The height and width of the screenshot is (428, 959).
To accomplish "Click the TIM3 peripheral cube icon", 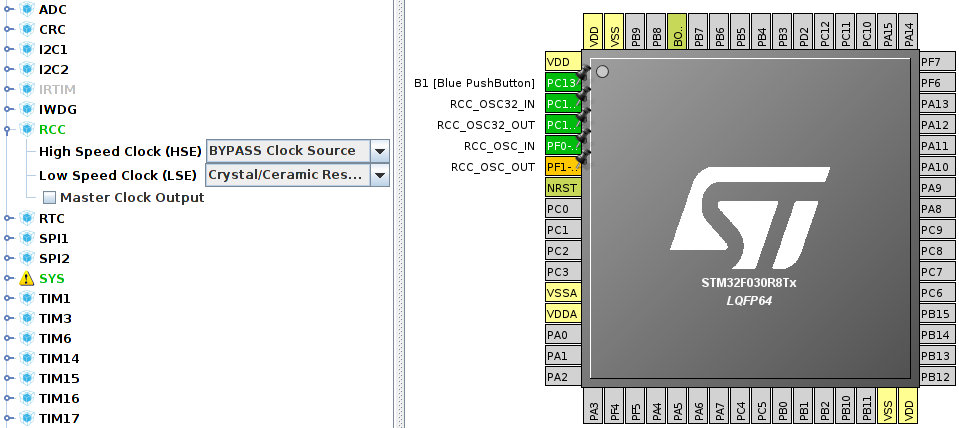I will pos(26,318).
